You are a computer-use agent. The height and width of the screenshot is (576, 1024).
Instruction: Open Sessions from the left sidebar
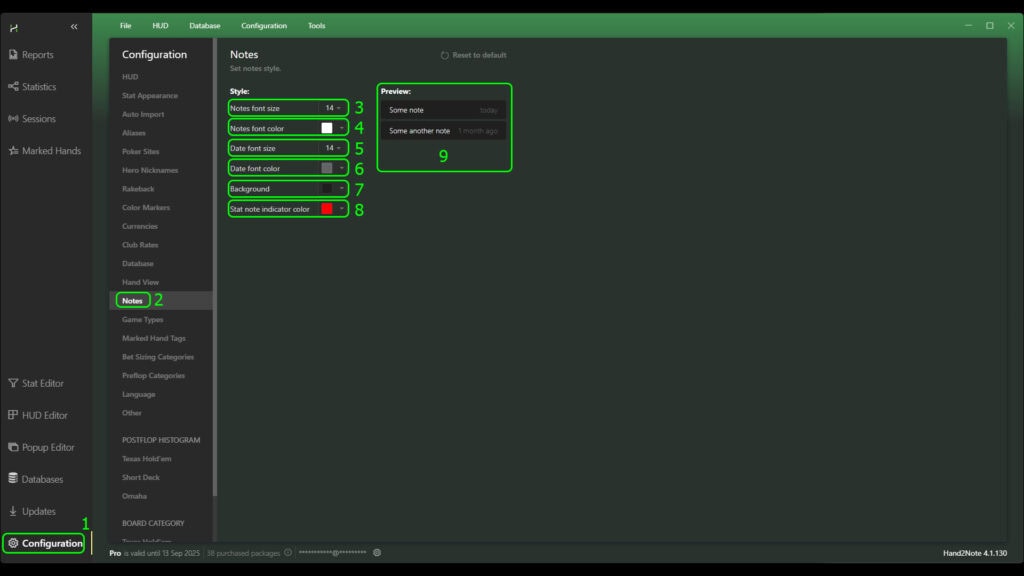[x=13, y=119]
